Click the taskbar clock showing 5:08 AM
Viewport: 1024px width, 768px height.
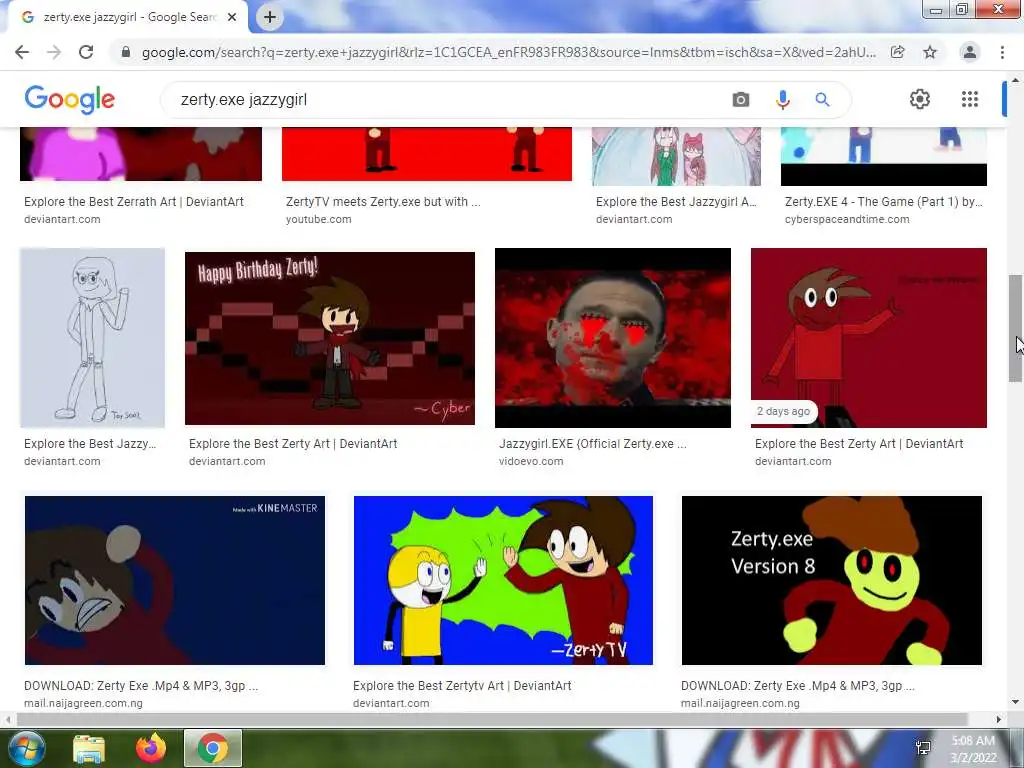pyautogui.click(x=973, y=749)
